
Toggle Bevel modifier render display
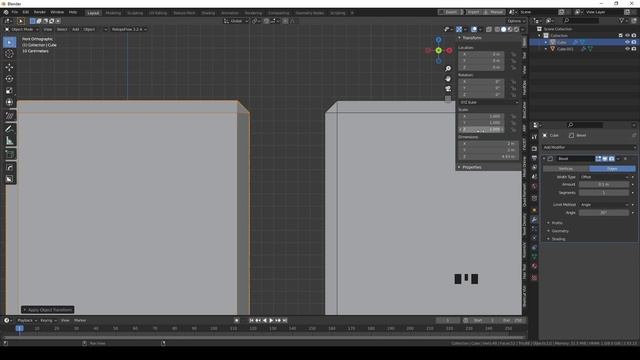(611, 158)
